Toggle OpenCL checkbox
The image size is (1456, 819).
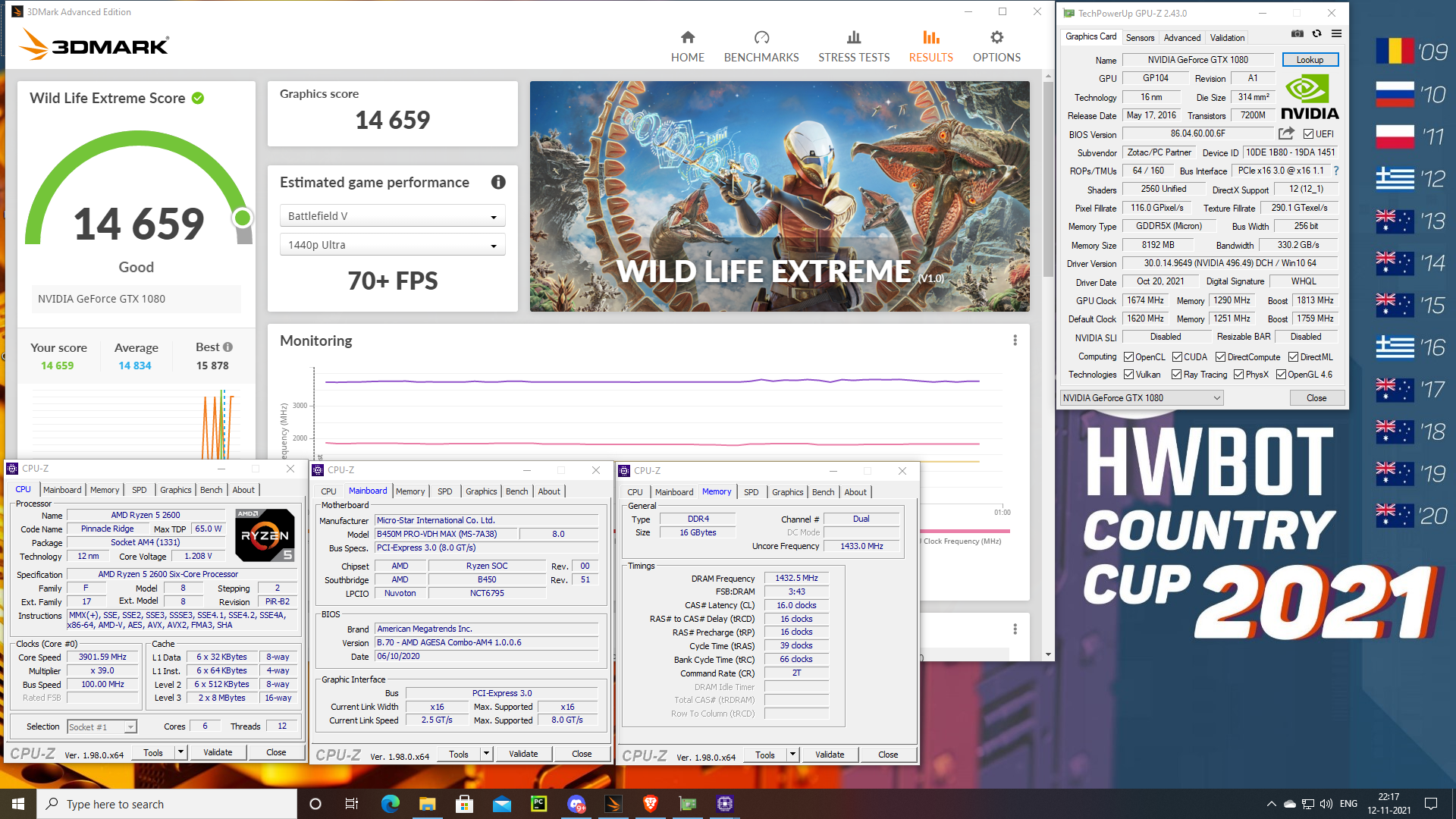pos(1128,357)
